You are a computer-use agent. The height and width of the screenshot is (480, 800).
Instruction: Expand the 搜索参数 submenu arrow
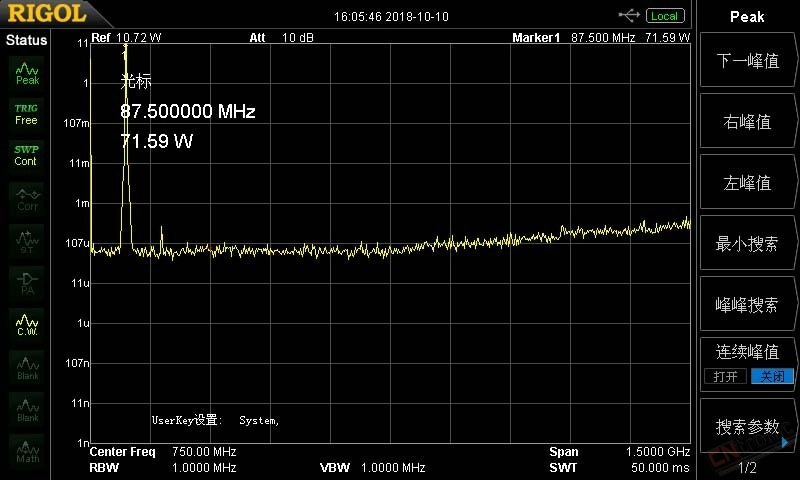coord(785,443)
